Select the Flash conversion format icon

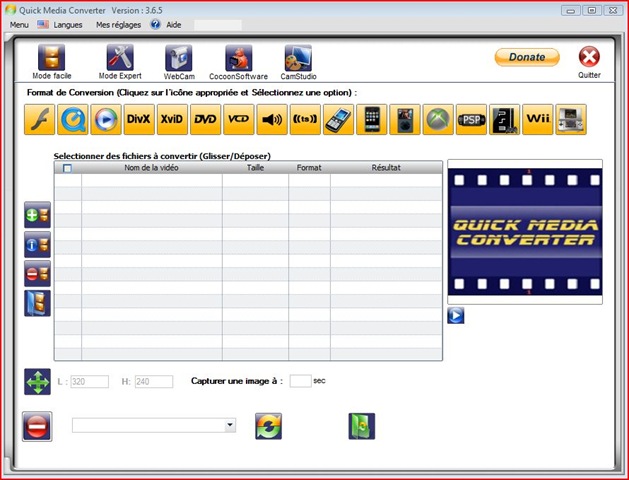(39, 119)
